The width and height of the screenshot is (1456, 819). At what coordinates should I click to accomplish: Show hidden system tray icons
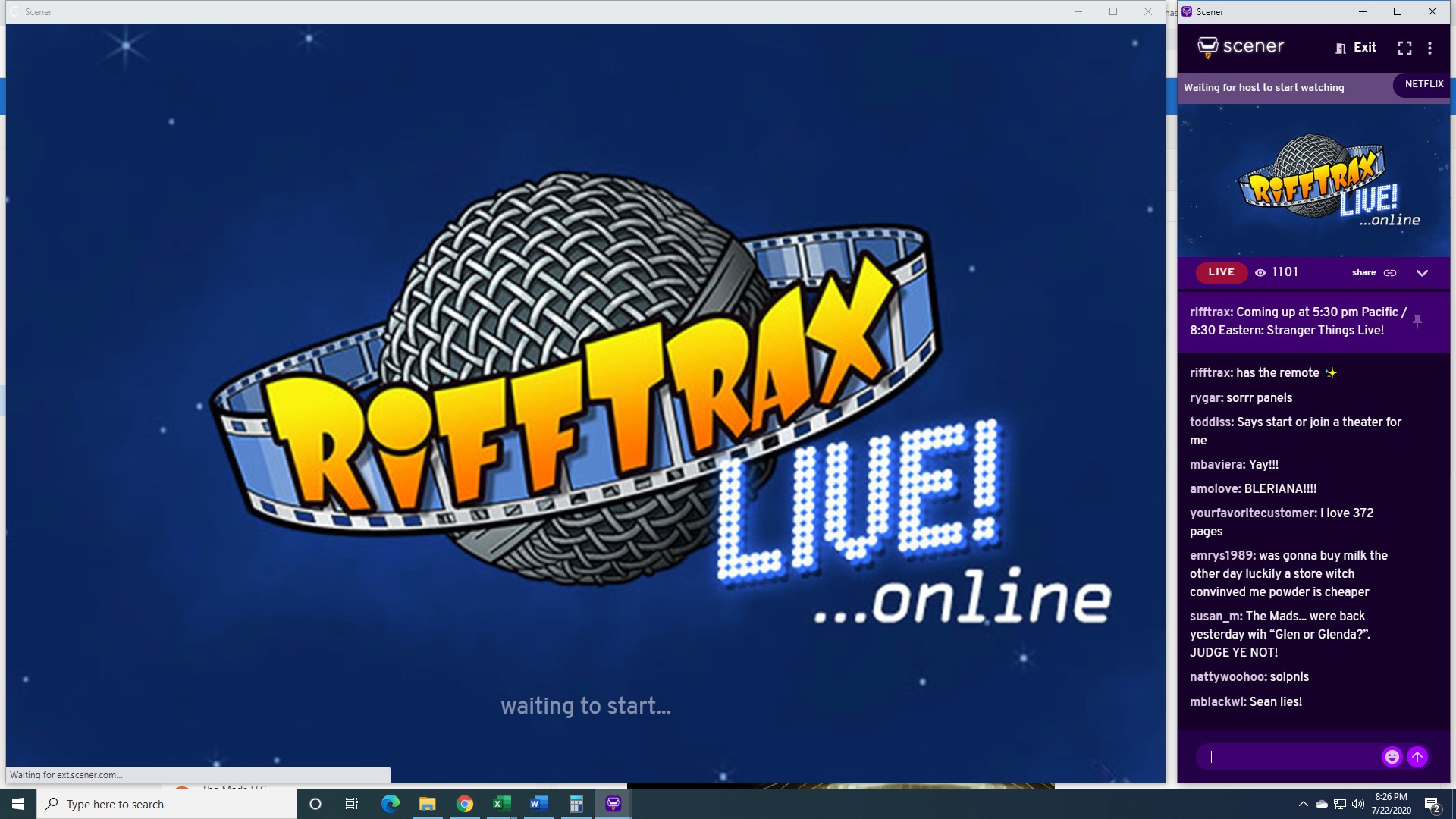tap(1303, 804)
